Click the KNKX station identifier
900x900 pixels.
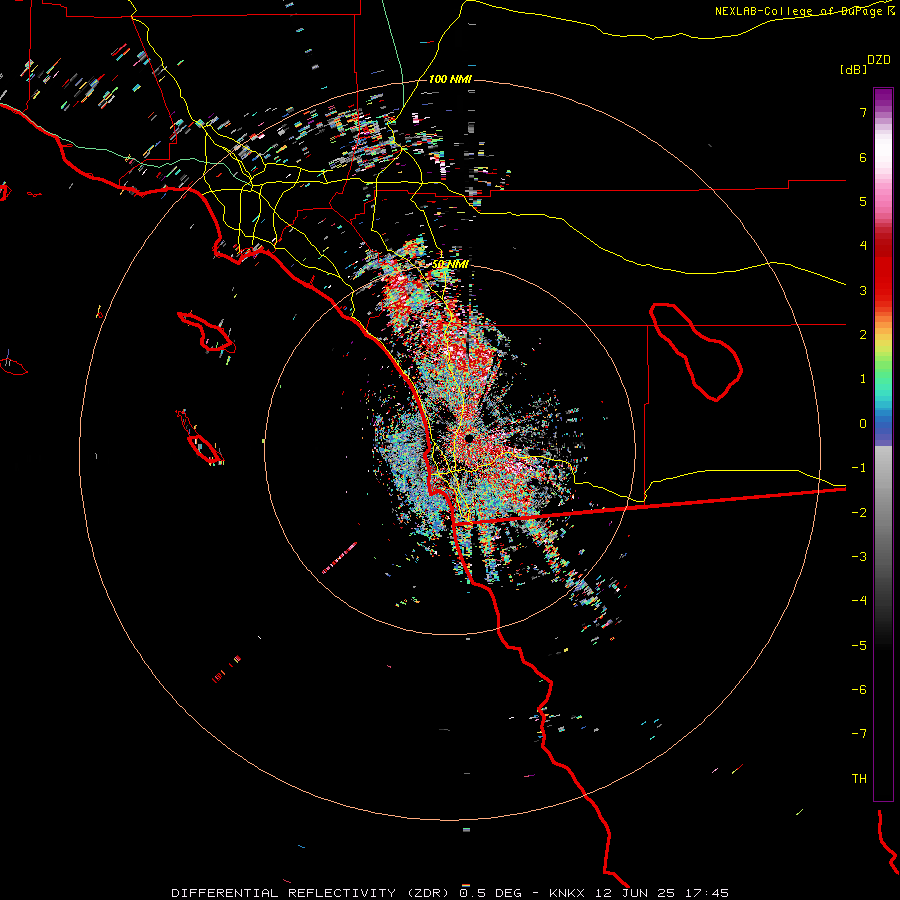tap(567, 893)
